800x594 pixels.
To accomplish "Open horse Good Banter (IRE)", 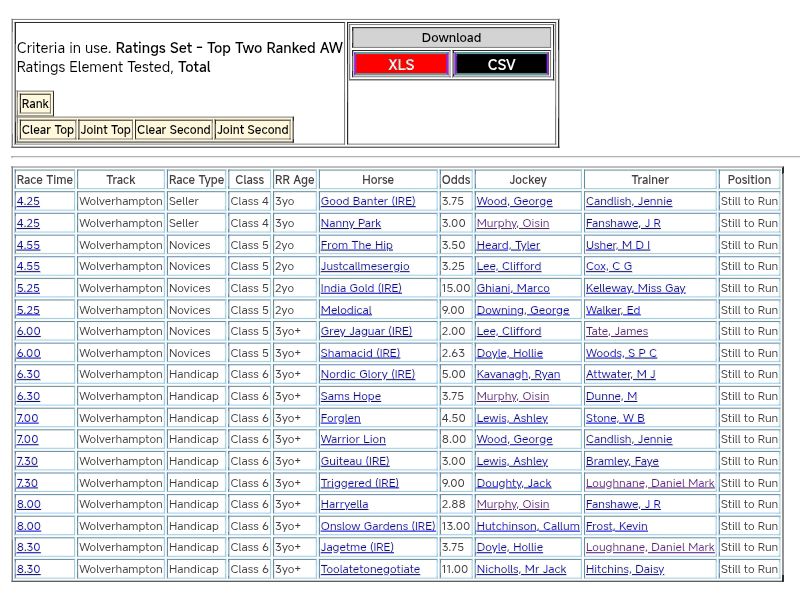I will [367, 202].
